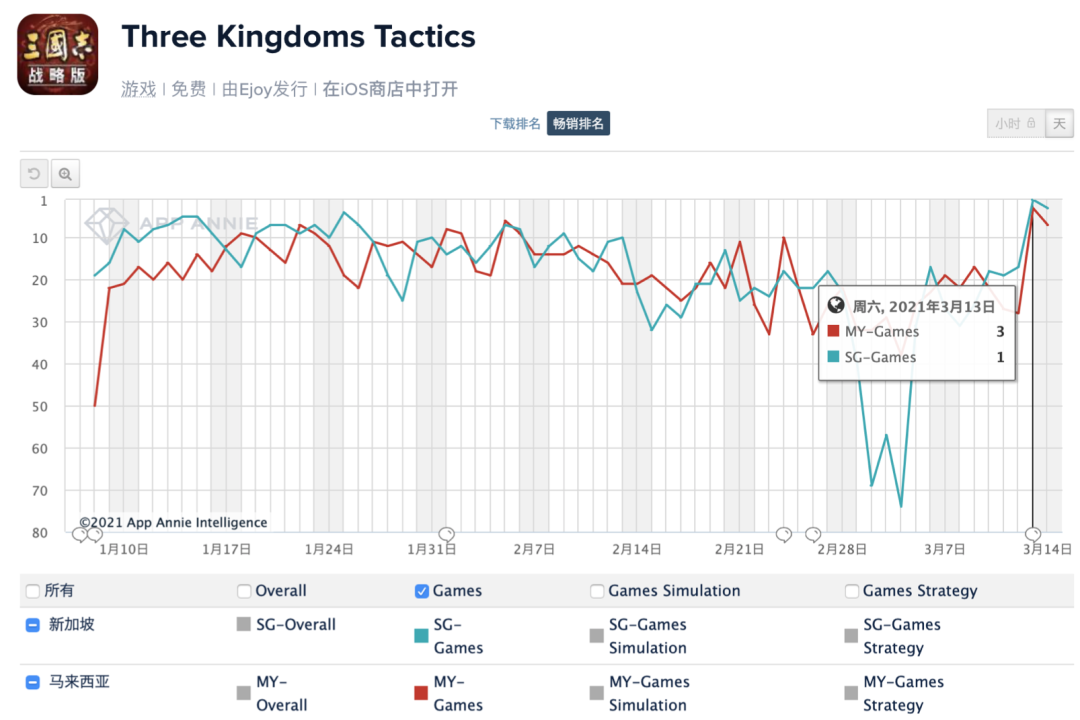The height and width of the screenshot is (720, 1080).
Task: Collapse the 马来西亚 row
Action: [x=32, y=682]
